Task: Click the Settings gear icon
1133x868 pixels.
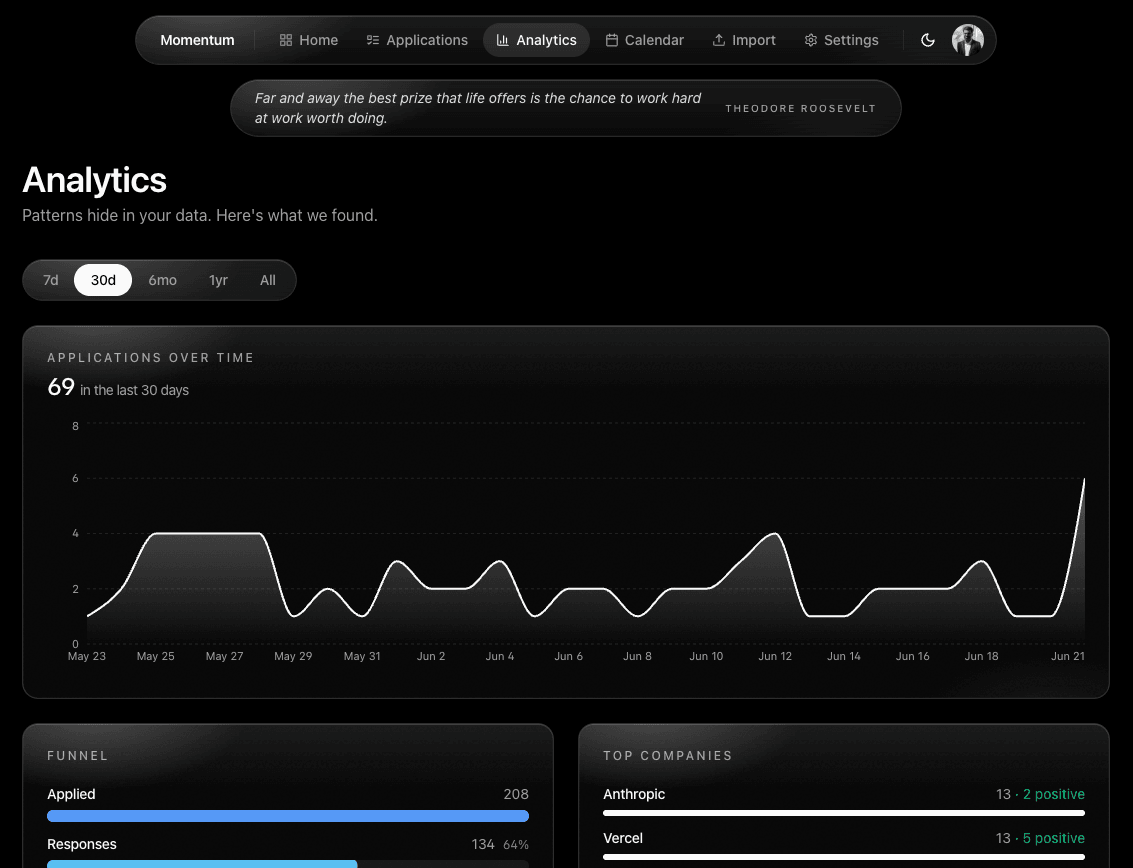Action: pos(811,40)
